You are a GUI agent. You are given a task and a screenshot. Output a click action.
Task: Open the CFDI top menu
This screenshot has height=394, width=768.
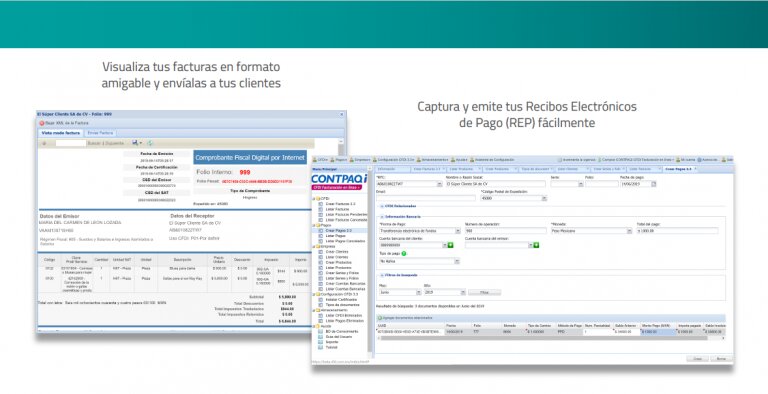tap(320, 160)
